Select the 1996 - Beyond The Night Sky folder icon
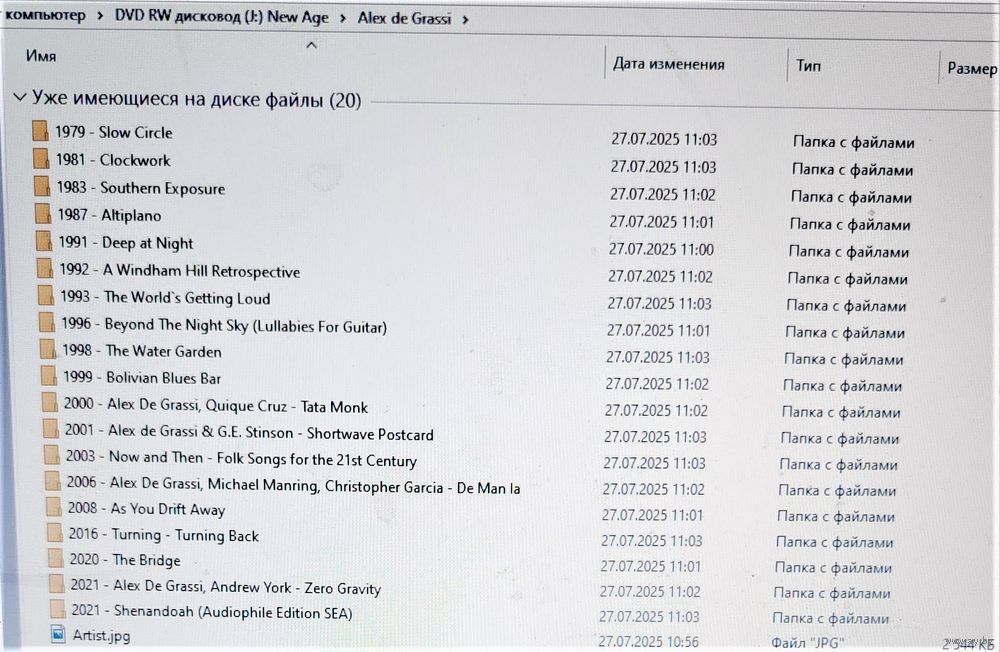 47,323
